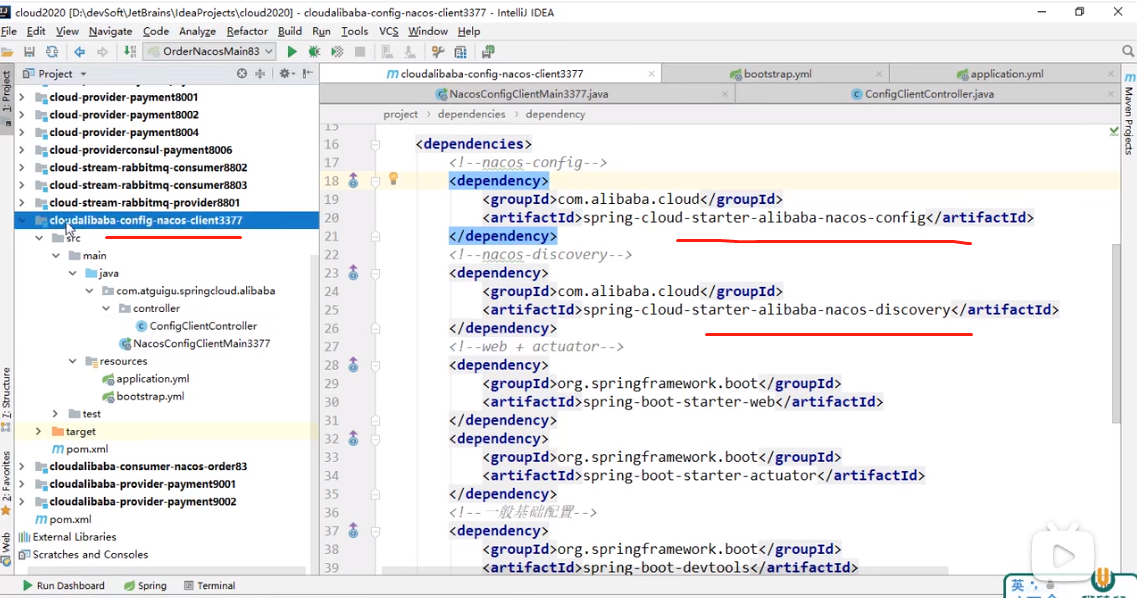Toggle fold marker on line 32
Image resolution: width=1137 pixels, height=598 pixels.
(x=375, y=439)
